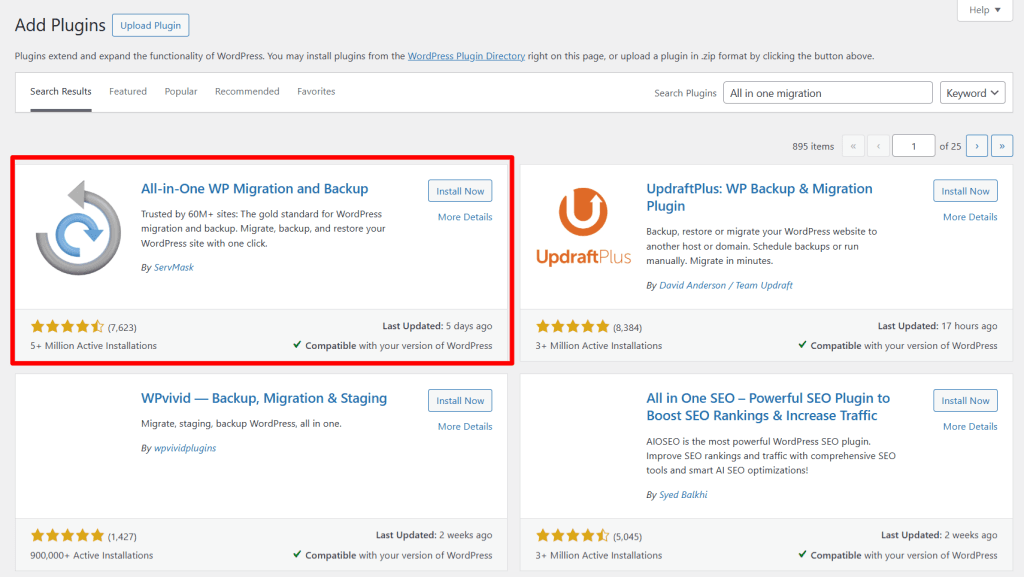The image size is (1024, 577).
Task: View the Favorites tab
Action: (x=316, y=91)
